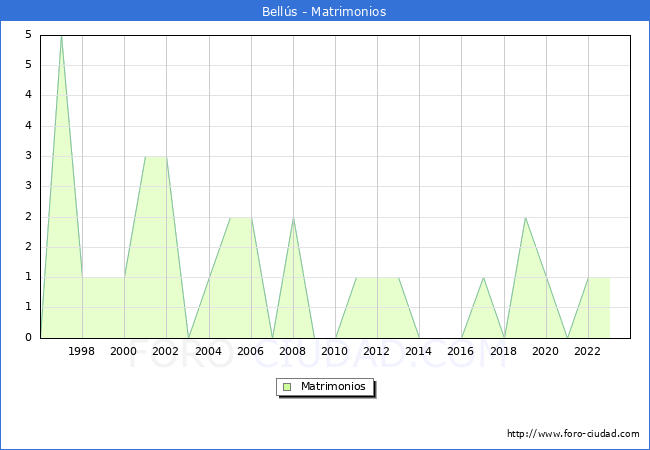
Task: Select the 1998 x-axis label
Action: [x=82, y=351]
